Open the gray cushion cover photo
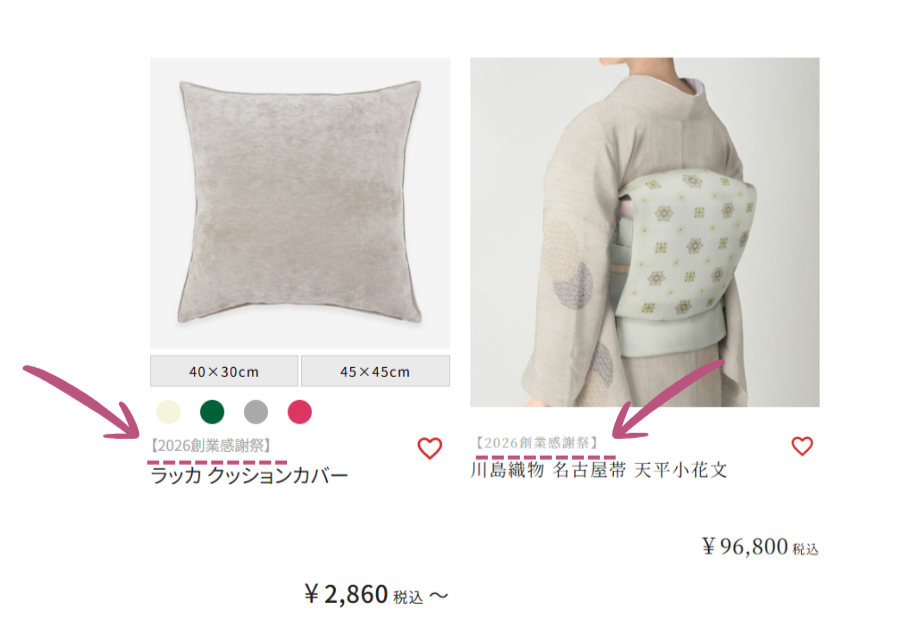897x641 pixels. (x=300, y=203)
